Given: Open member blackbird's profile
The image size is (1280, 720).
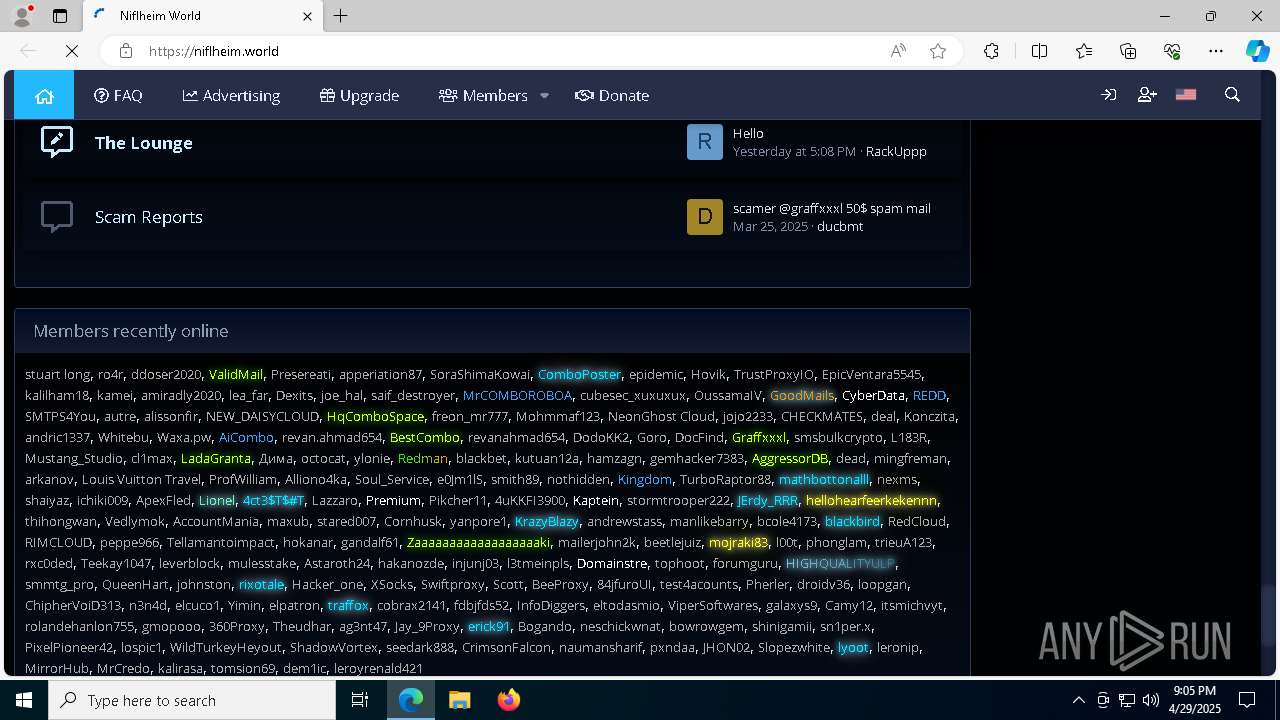Looking at the screenshot, I should (852, 521).
